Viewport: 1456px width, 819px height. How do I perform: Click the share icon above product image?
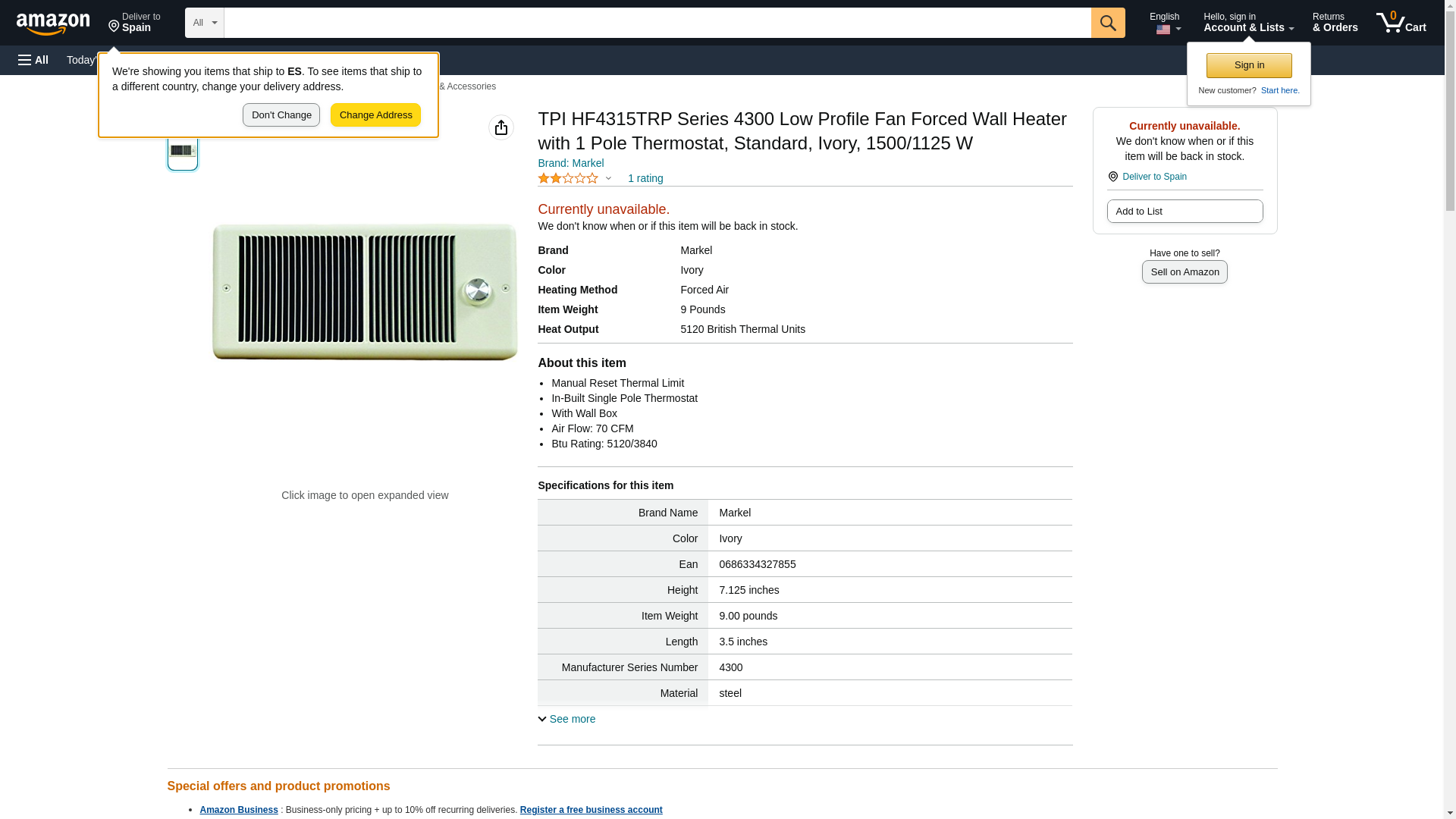point(500,127)
